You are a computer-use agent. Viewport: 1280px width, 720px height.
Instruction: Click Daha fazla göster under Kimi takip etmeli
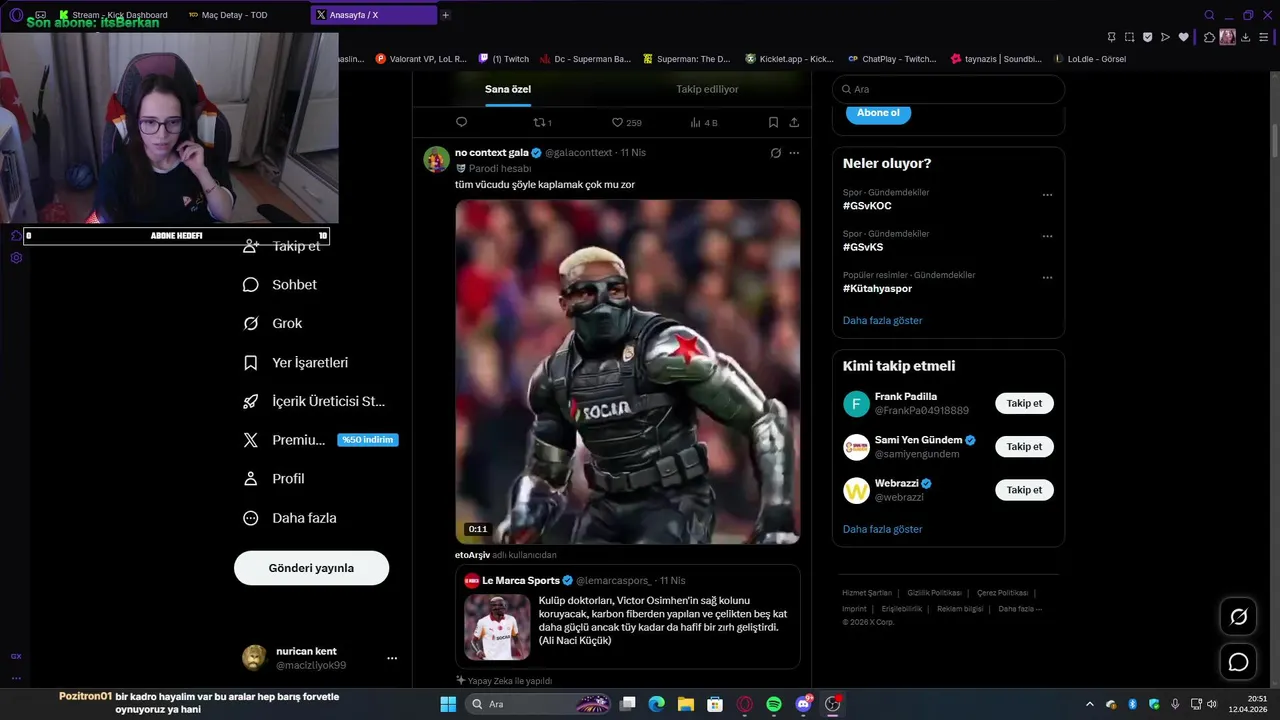click(882, 529)
